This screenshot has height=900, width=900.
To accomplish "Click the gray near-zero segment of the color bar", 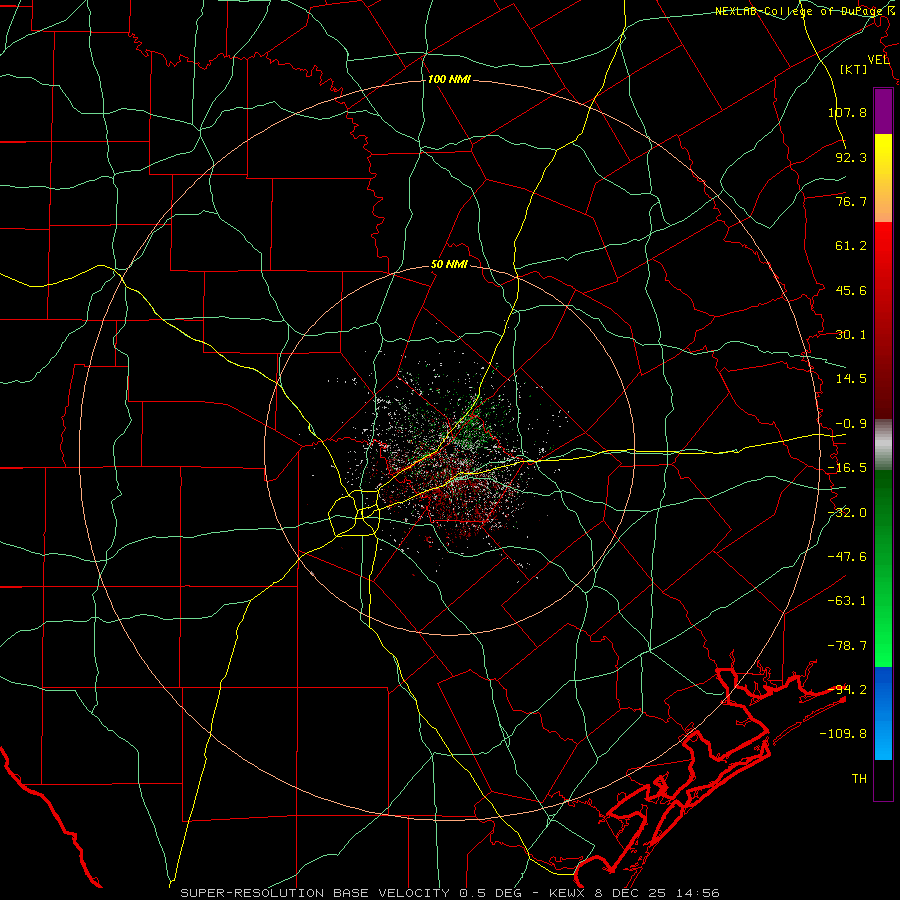I will pyautogui.click(x=883, y=445).
